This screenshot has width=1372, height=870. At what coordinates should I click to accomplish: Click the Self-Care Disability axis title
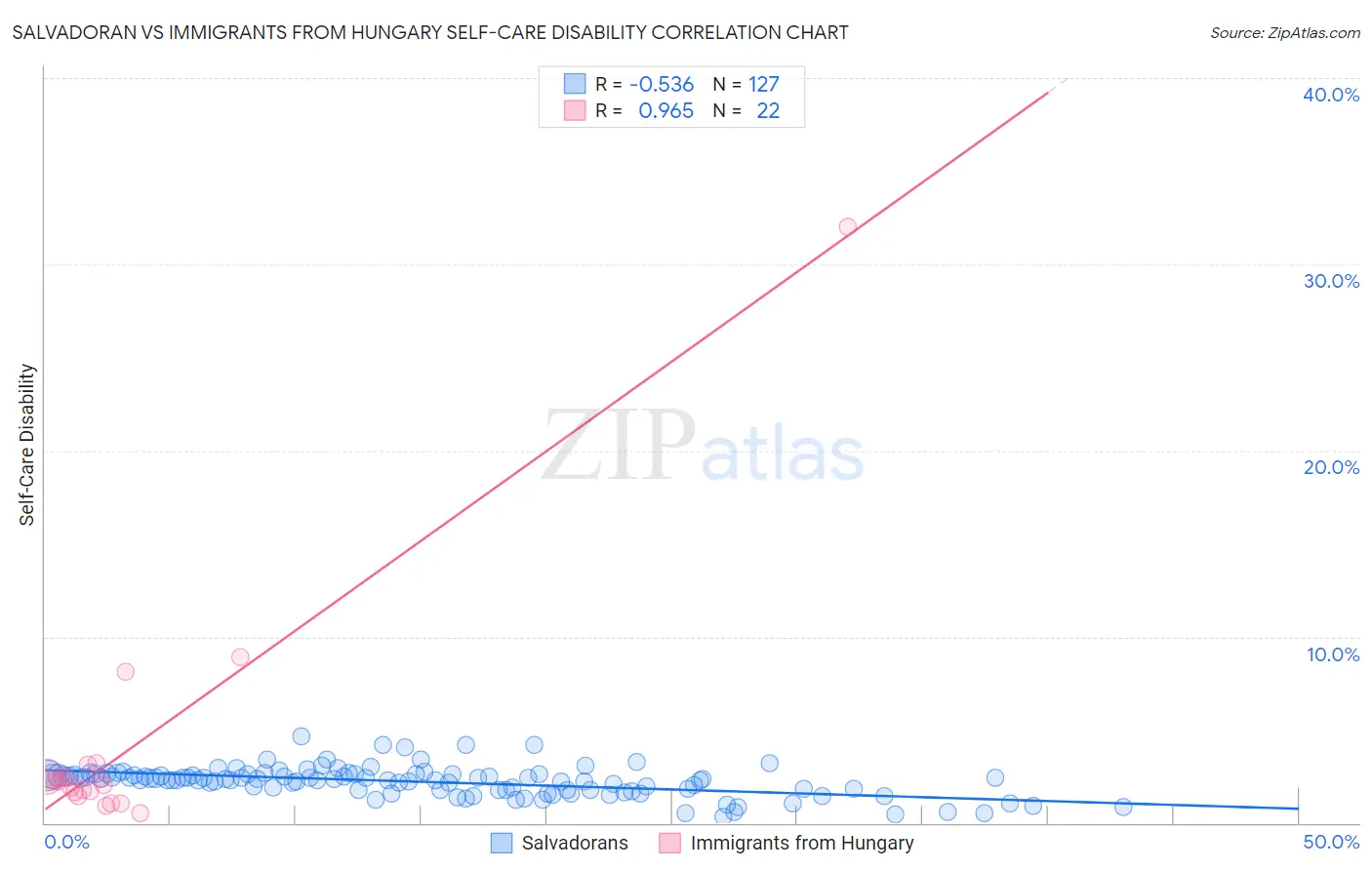pos(27,445)
